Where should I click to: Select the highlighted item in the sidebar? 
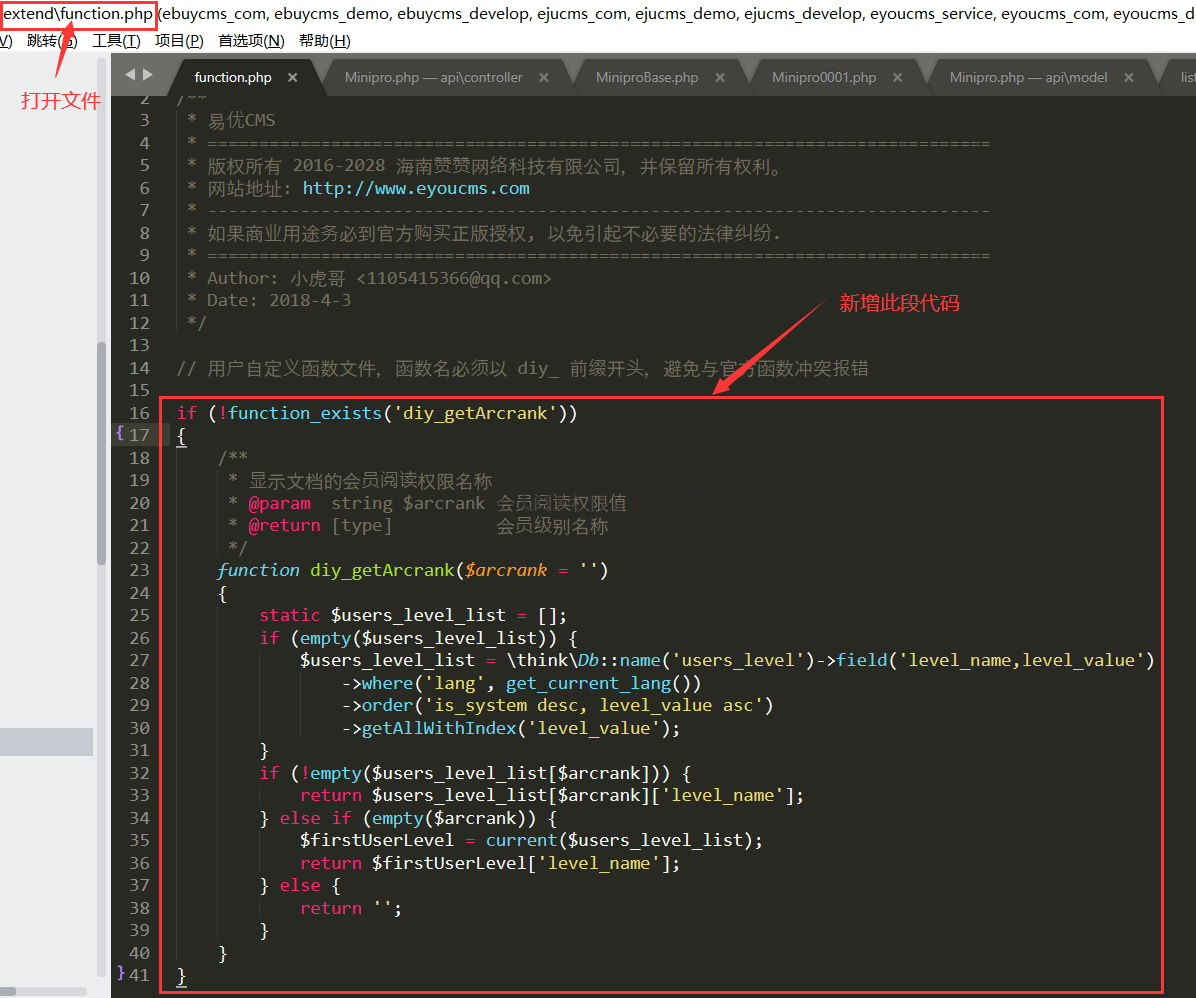46,741
